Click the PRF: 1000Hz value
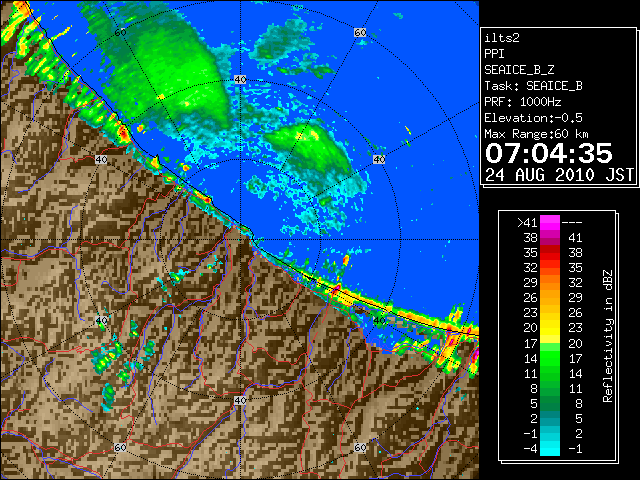Image resolution: width=640 pixels, height=480 pixels. pyautogui.click(x=523, y=102)
